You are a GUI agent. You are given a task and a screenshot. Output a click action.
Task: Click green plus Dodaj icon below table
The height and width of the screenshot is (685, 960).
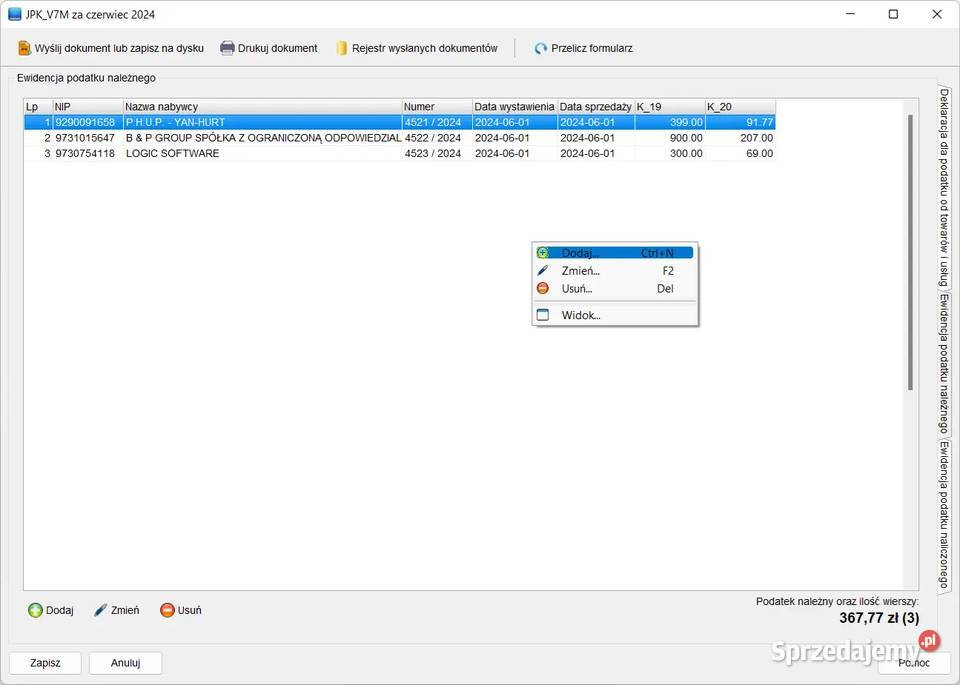coord(35,610)
